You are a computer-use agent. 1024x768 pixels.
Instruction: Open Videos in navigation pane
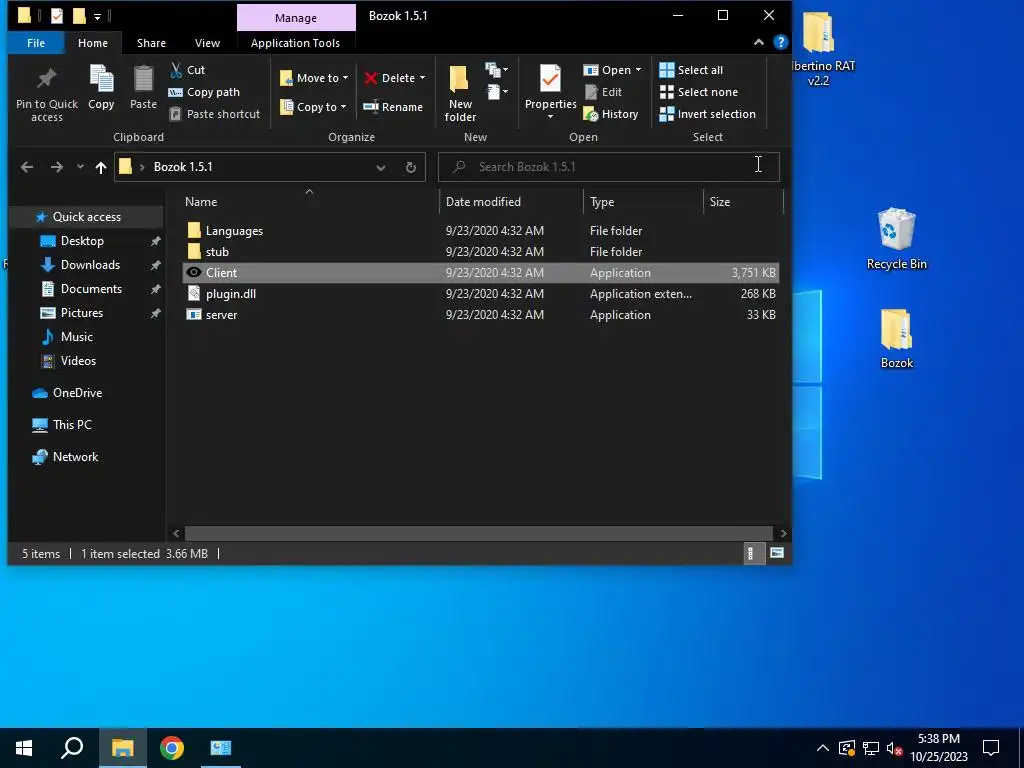[x=78, y=361]
